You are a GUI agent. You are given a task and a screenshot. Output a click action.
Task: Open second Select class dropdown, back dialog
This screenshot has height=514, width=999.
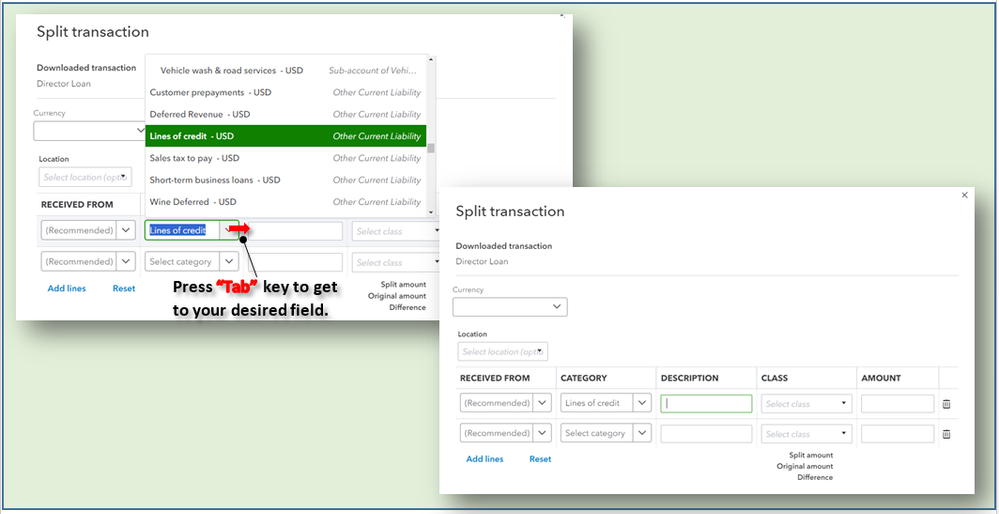click(x=396, y=262)
